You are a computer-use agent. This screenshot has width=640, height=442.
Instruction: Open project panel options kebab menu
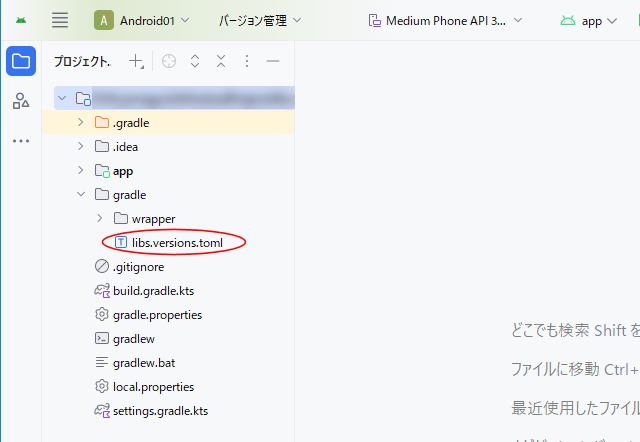[247, 62]
